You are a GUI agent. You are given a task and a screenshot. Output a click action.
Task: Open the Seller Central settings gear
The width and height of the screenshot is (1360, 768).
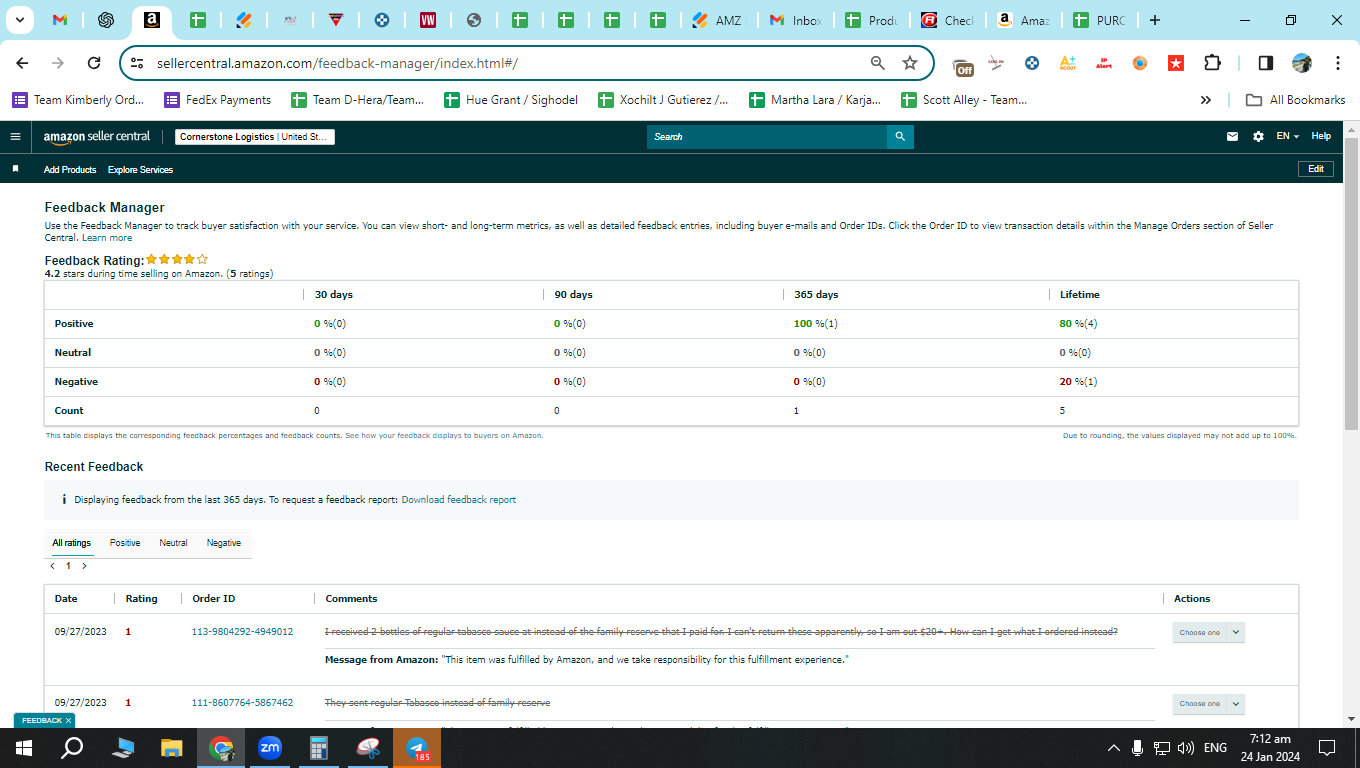[x=1258, y=137]
